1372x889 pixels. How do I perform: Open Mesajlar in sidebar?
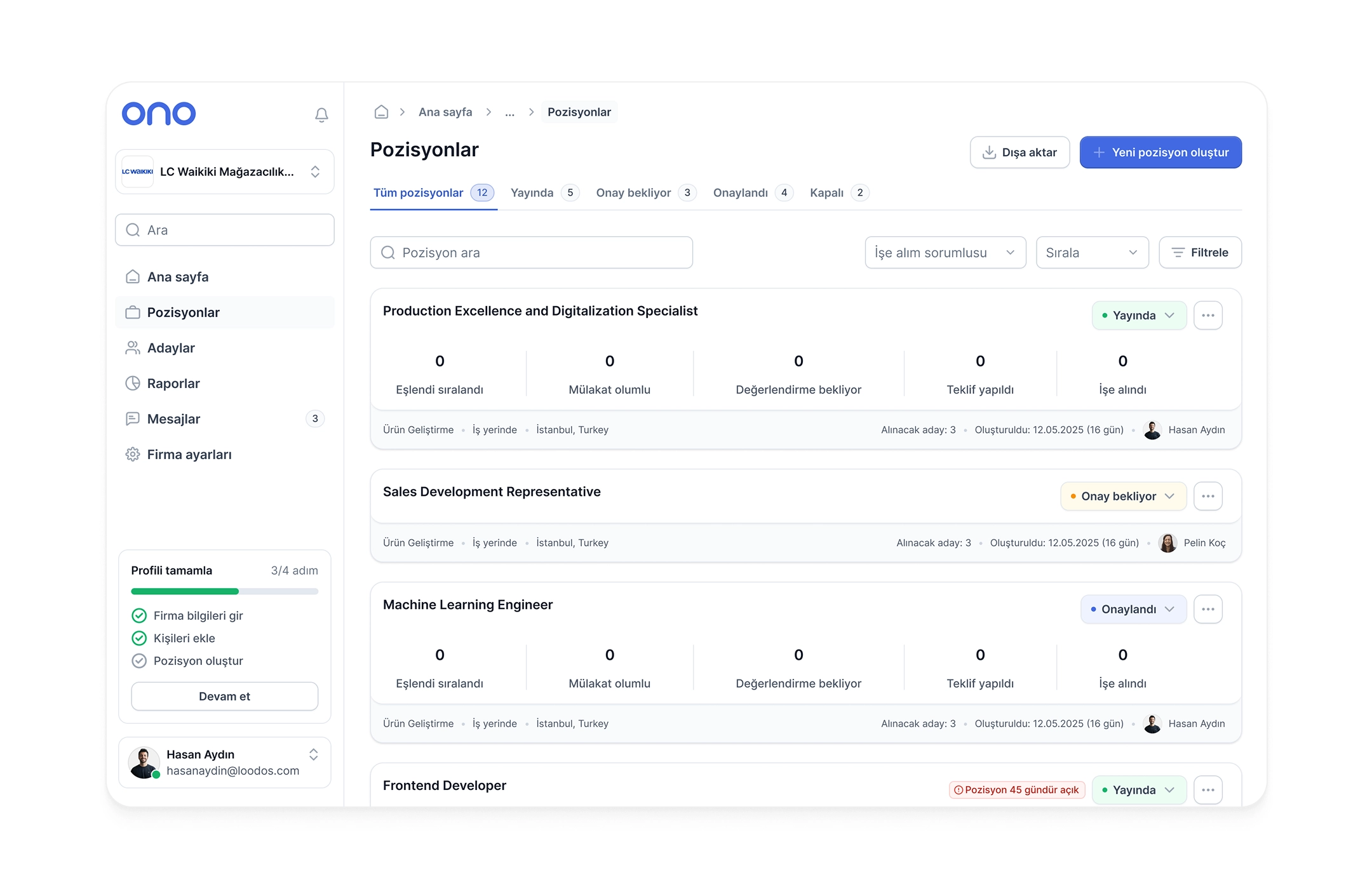point(173,419)
